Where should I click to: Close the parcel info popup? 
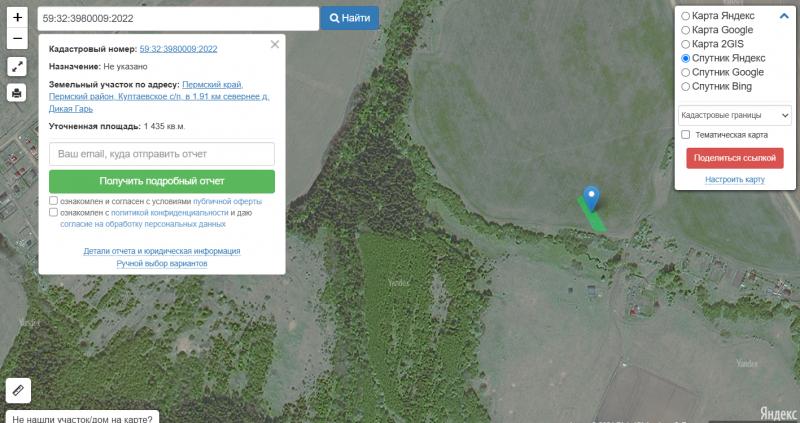tap(275, 44)
